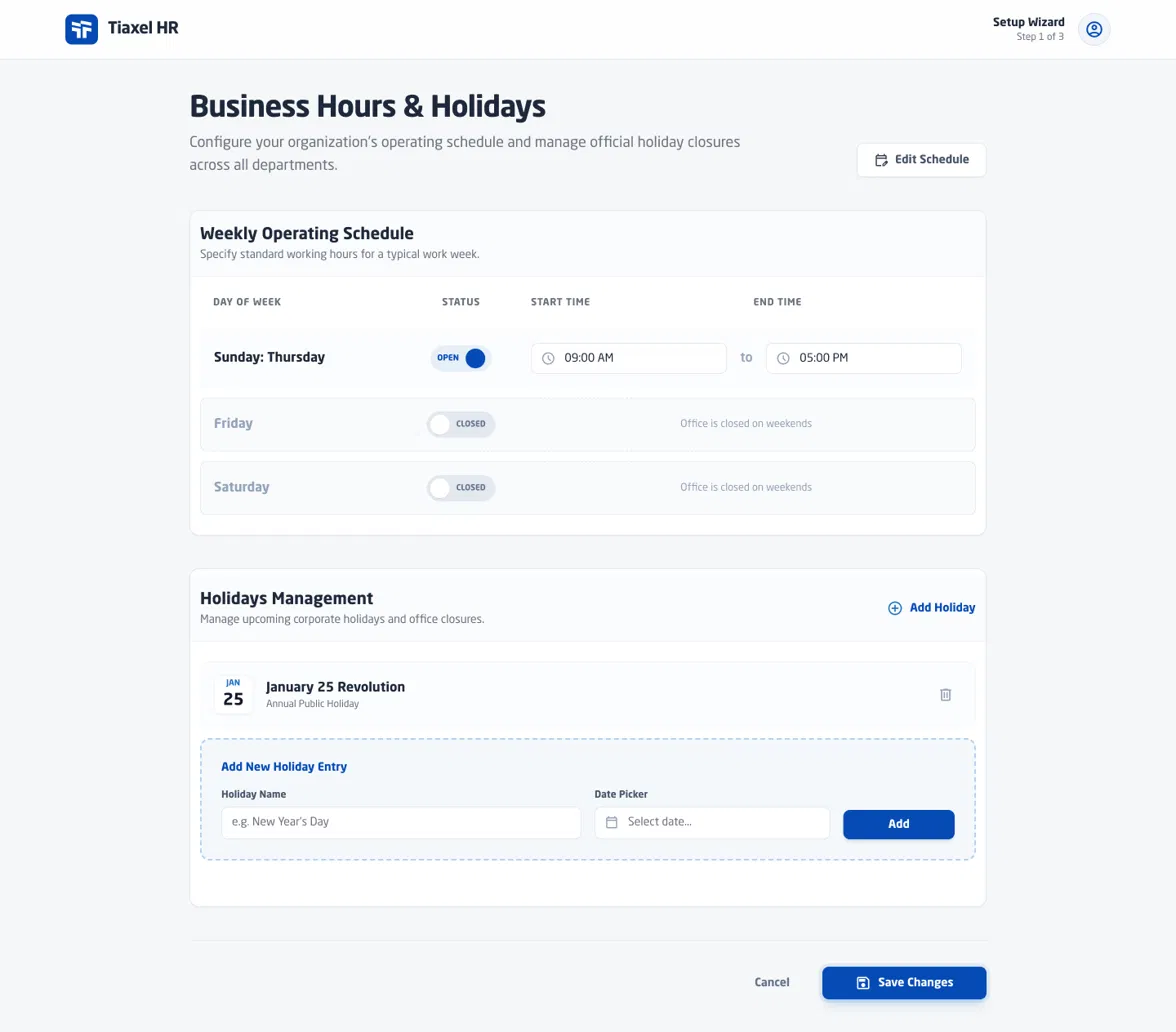1176x1032 pixels.
Task: Click the Holidays Management heading
Action: tap(286, 598)
